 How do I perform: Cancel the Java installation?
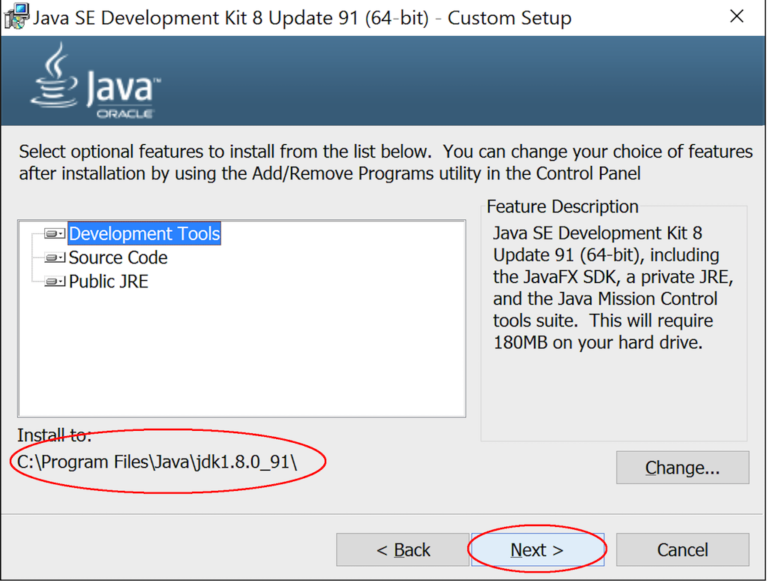[x=682, y=550]
